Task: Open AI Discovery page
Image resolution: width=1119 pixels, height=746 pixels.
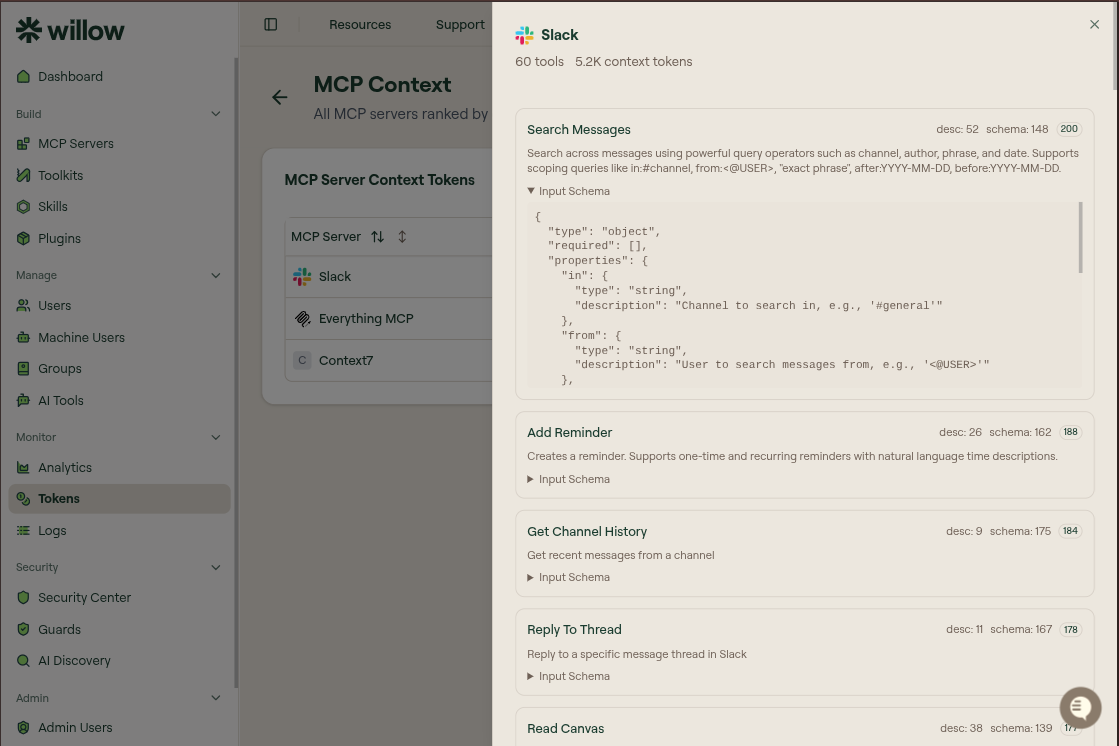Action: point(74,660)
